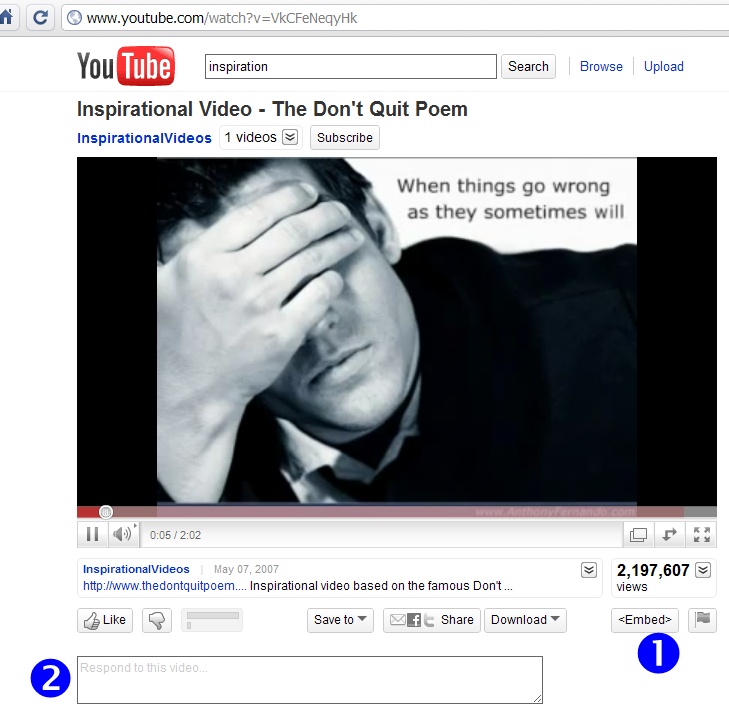
Task: Share the video on Facebook
Action: (414, 620)
